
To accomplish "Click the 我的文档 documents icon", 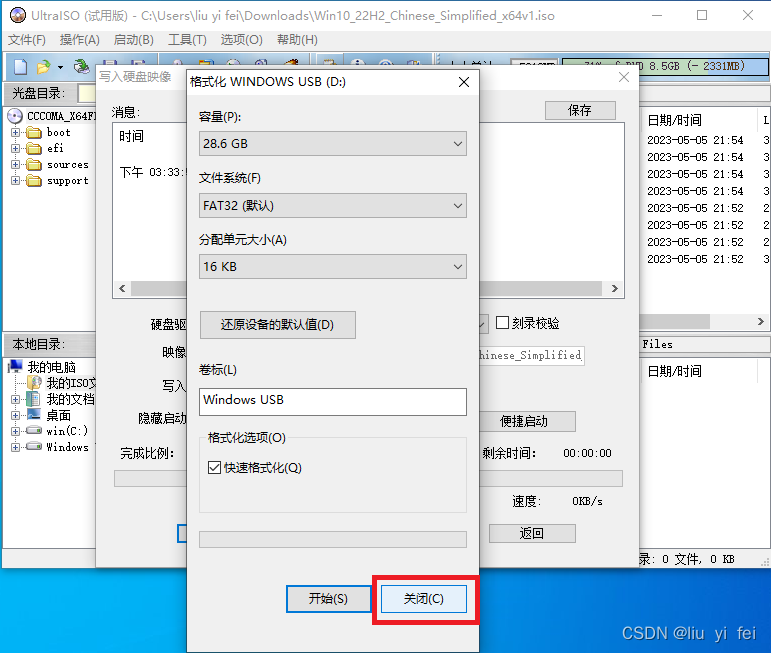I will 34,399.
